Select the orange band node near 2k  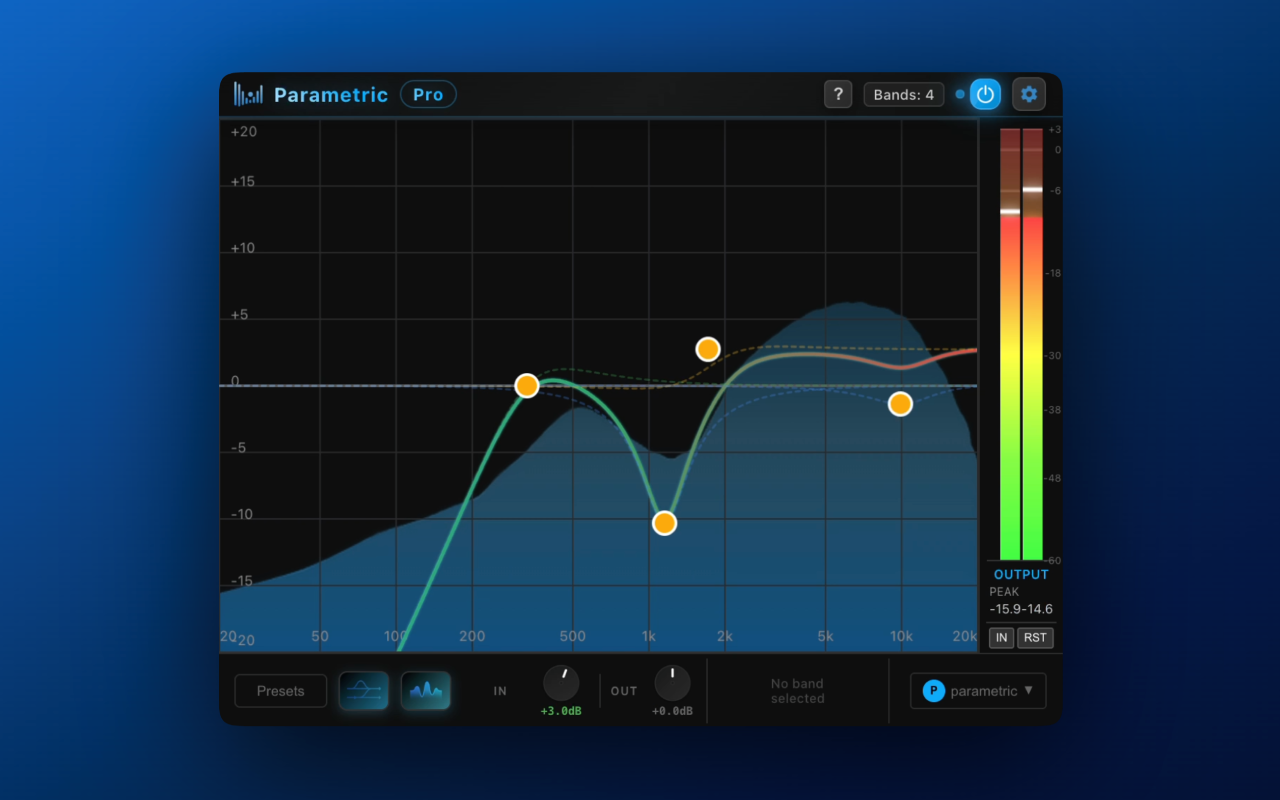(708, 348)
